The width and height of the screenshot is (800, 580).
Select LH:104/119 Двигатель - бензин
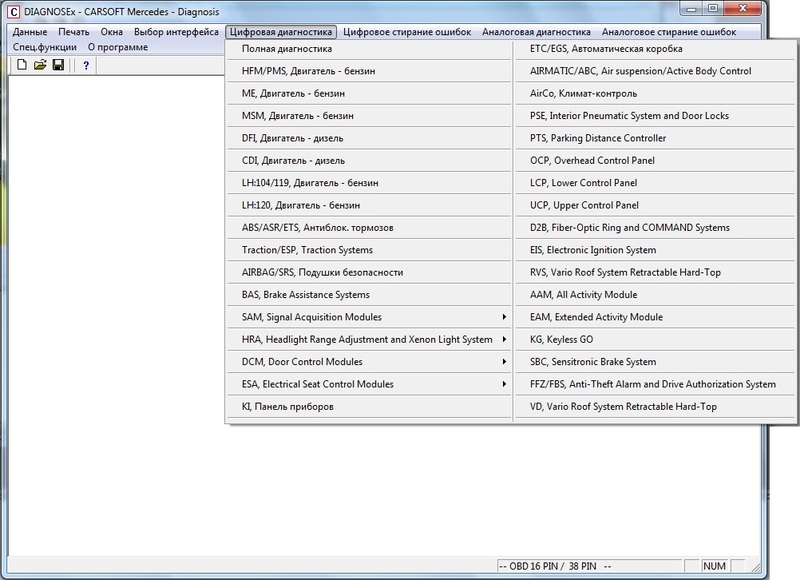(x=369, y=183)
